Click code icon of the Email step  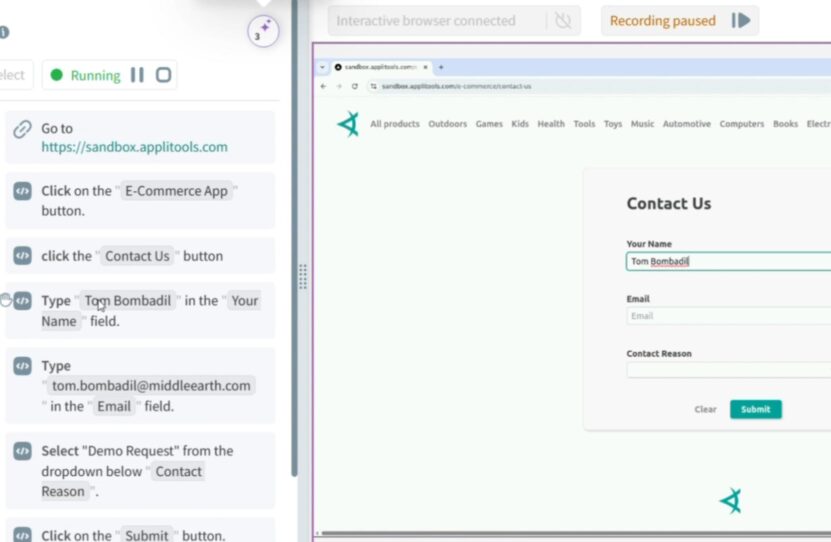tap(22, 366)
